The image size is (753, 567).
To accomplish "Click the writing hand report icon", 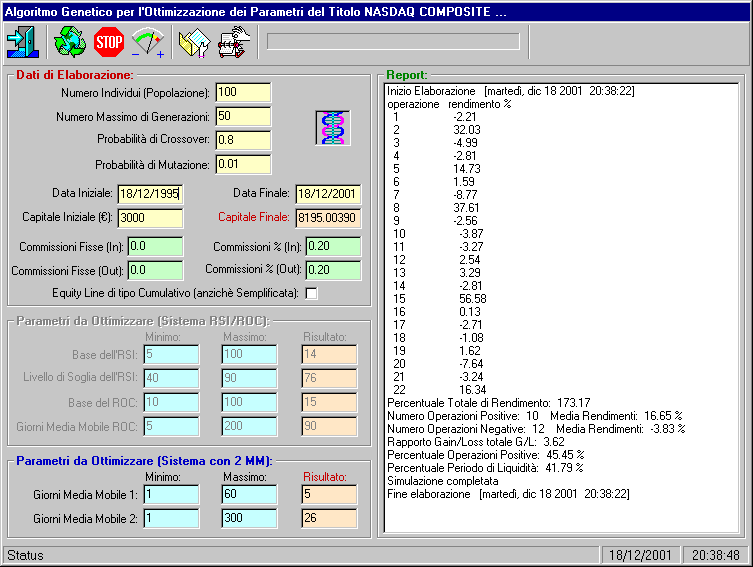I will [234, 42].
